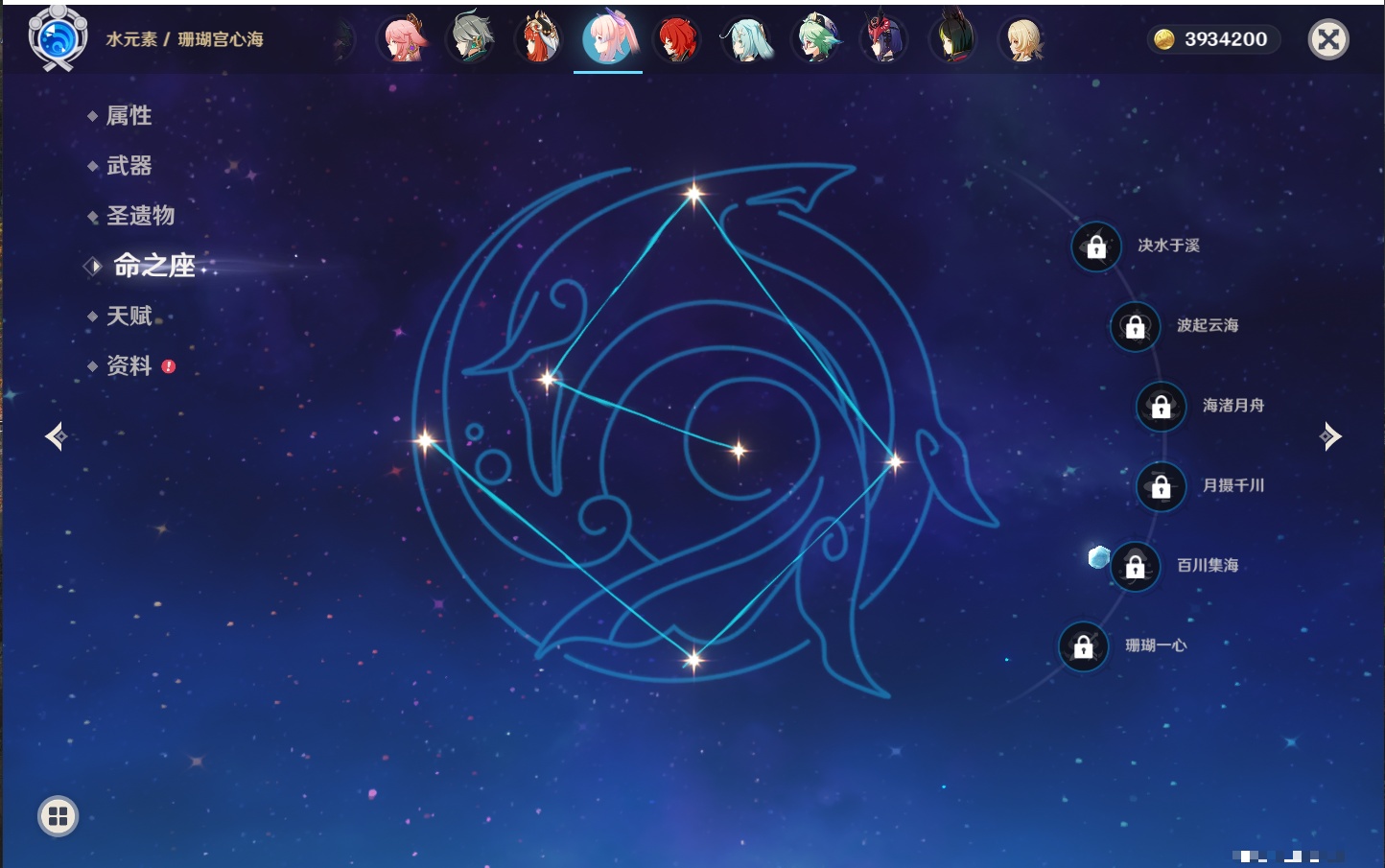The width and height of the screenshot is (1385, 868).
Task: Select Kujou Sara's masked avatar
Action: 883,39
